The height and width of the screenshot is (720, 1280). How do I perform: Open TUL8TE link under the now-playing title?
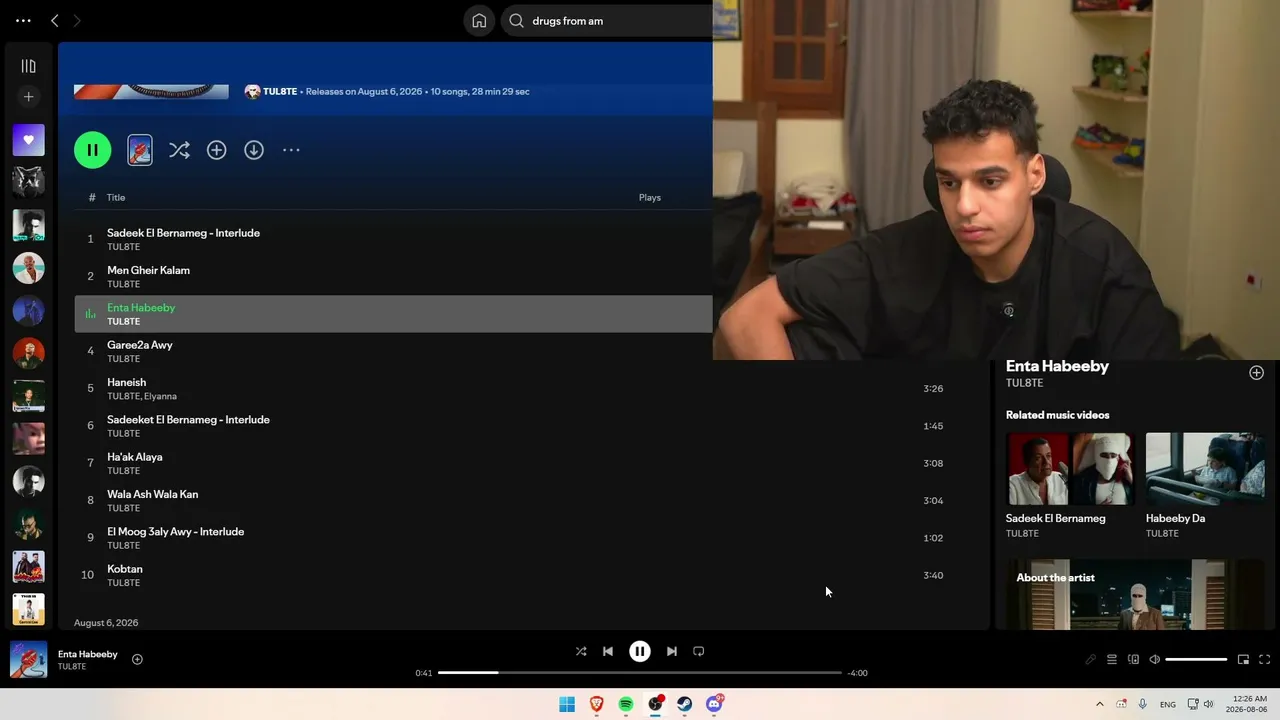click(72, 667)
